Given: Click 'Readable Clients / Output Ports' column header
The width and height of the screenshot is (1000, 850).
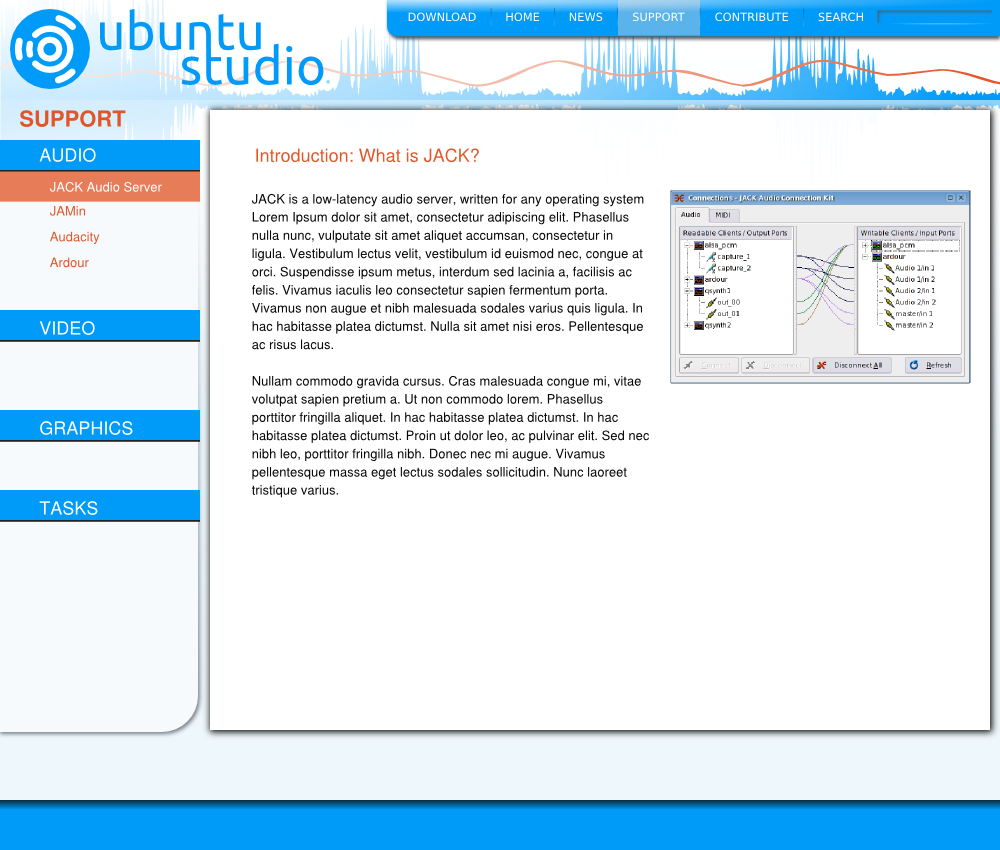Looking at the screenshot, I should point(735,233).
